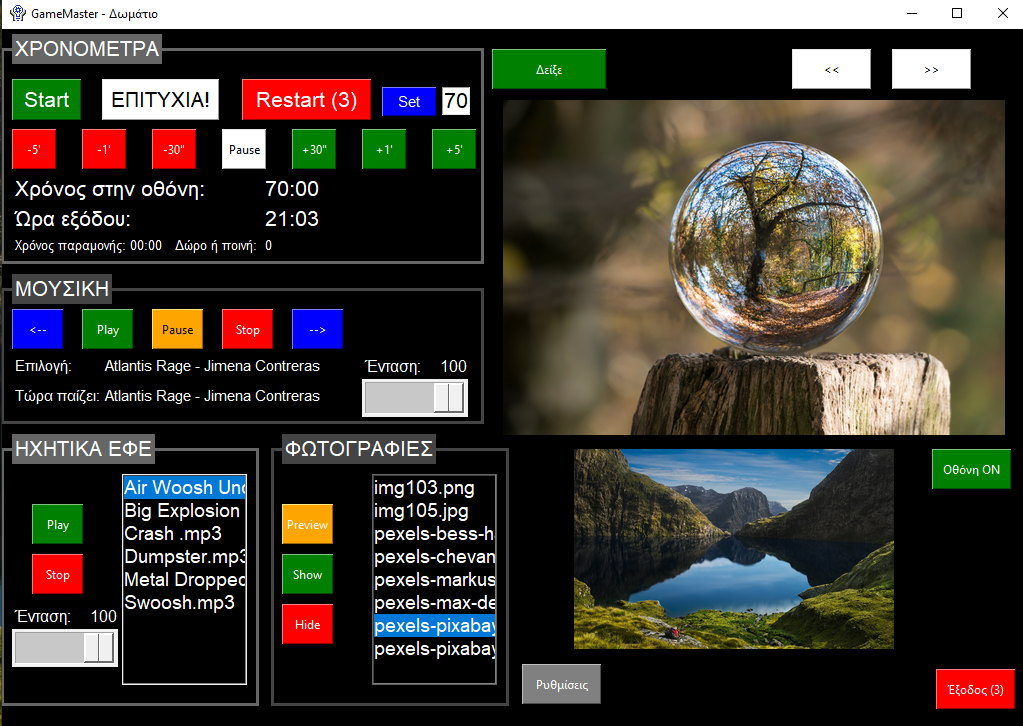Hide photo with the red Hide button
The height and width of the screenshot is (726, 1023).
pos(307,624)
